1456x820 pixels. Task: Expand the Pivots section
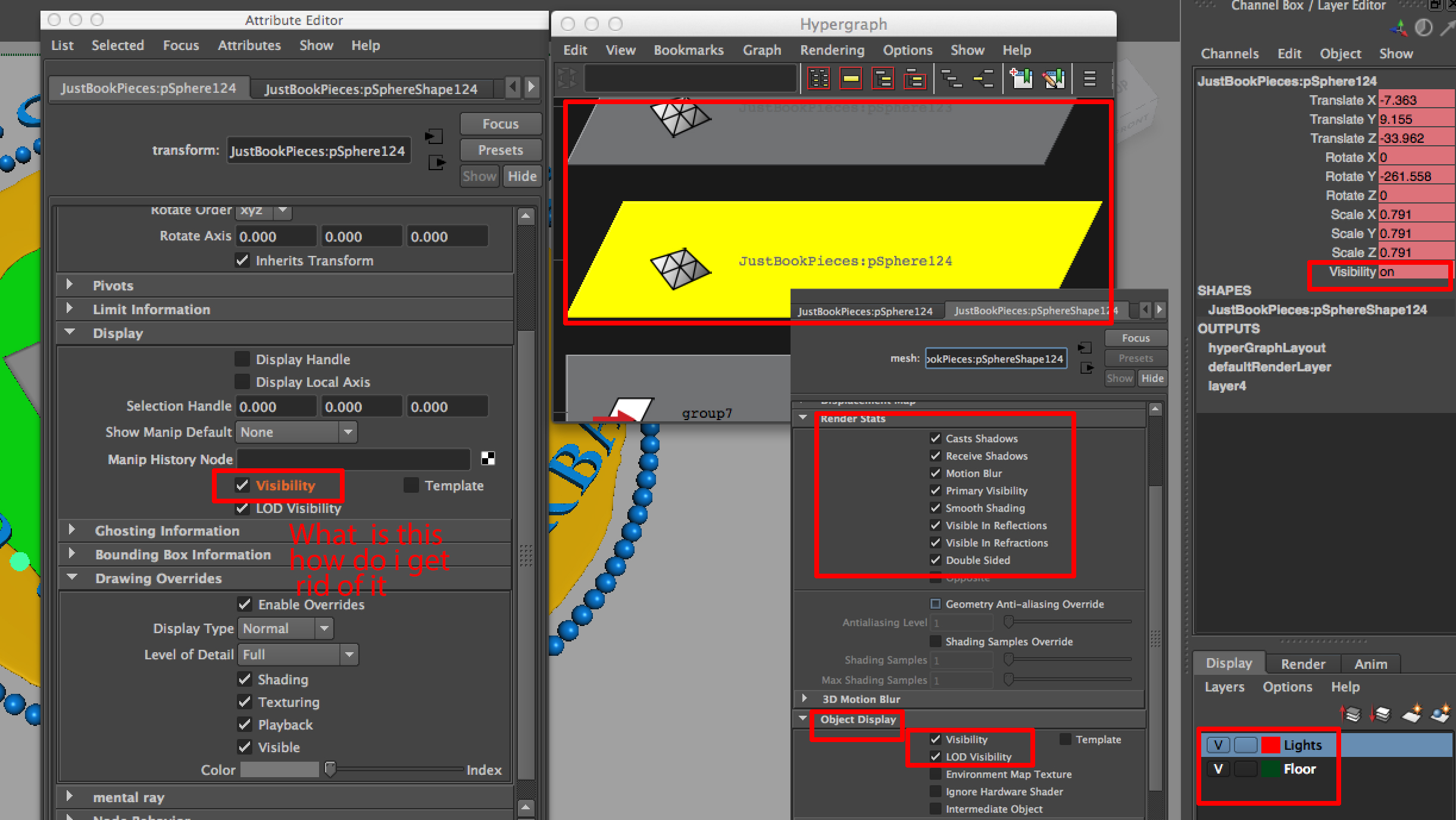click(x=70, y=285)
